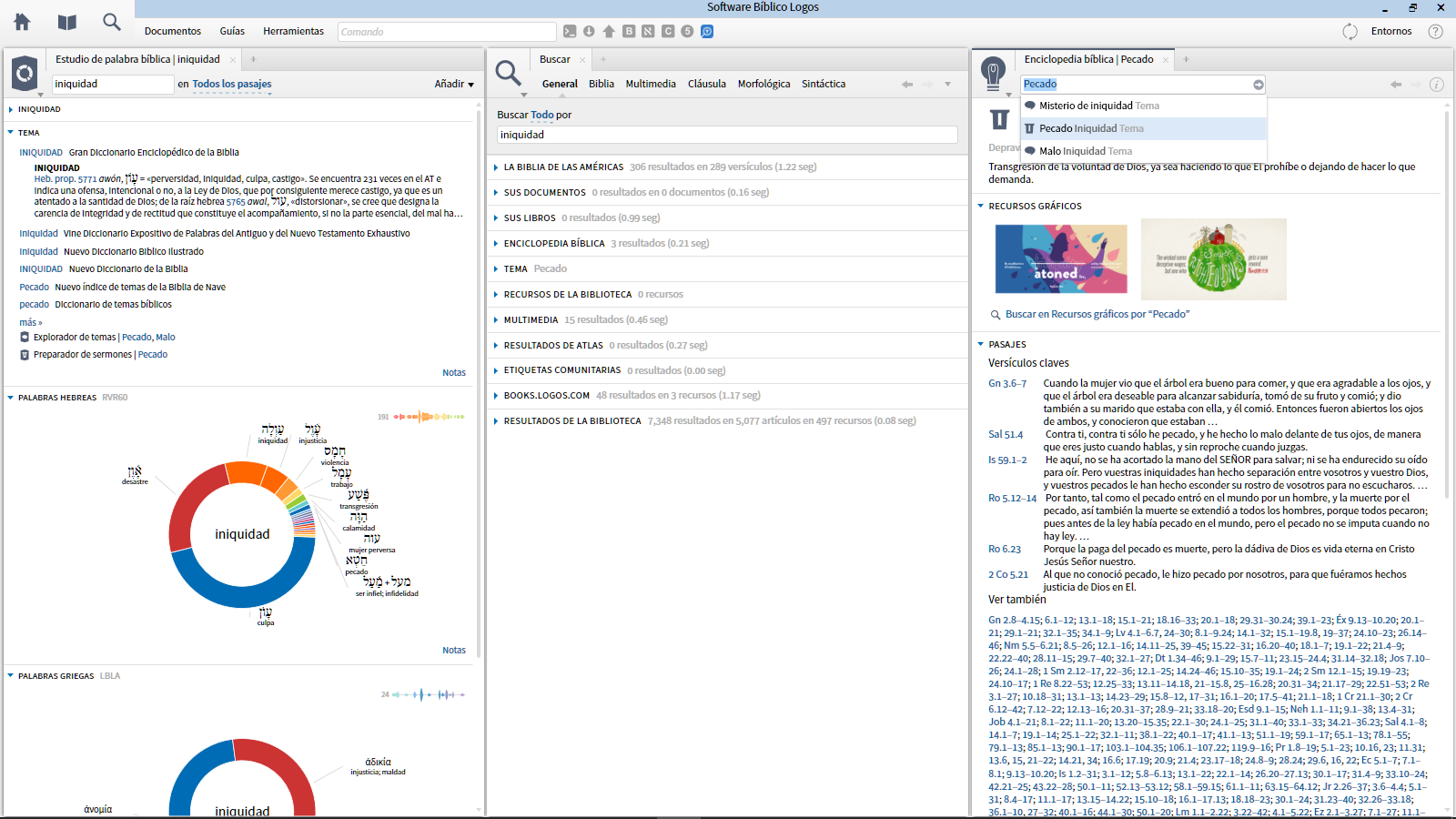Open the Herramientas menu
Screen dimensions: 1456x819
pyautogui.click(x=293, y=31)
